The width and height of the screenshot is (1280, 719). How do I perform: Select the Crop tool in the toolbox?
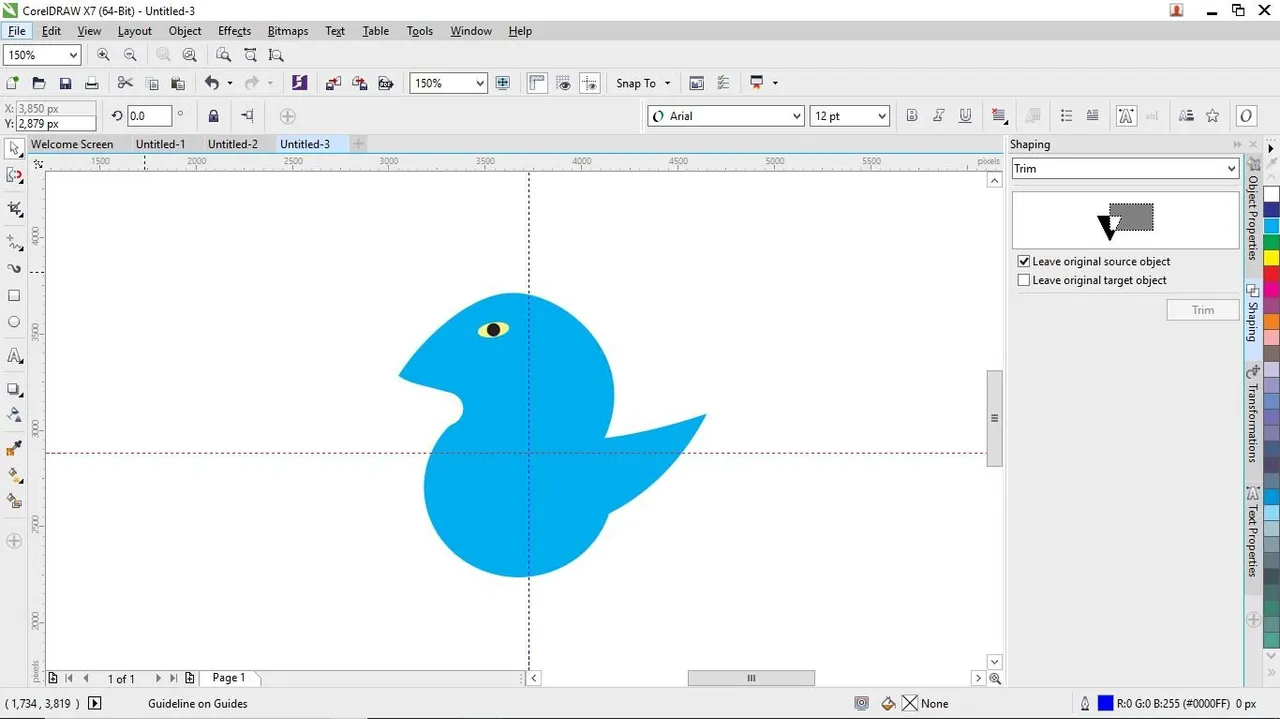(14, 209)
